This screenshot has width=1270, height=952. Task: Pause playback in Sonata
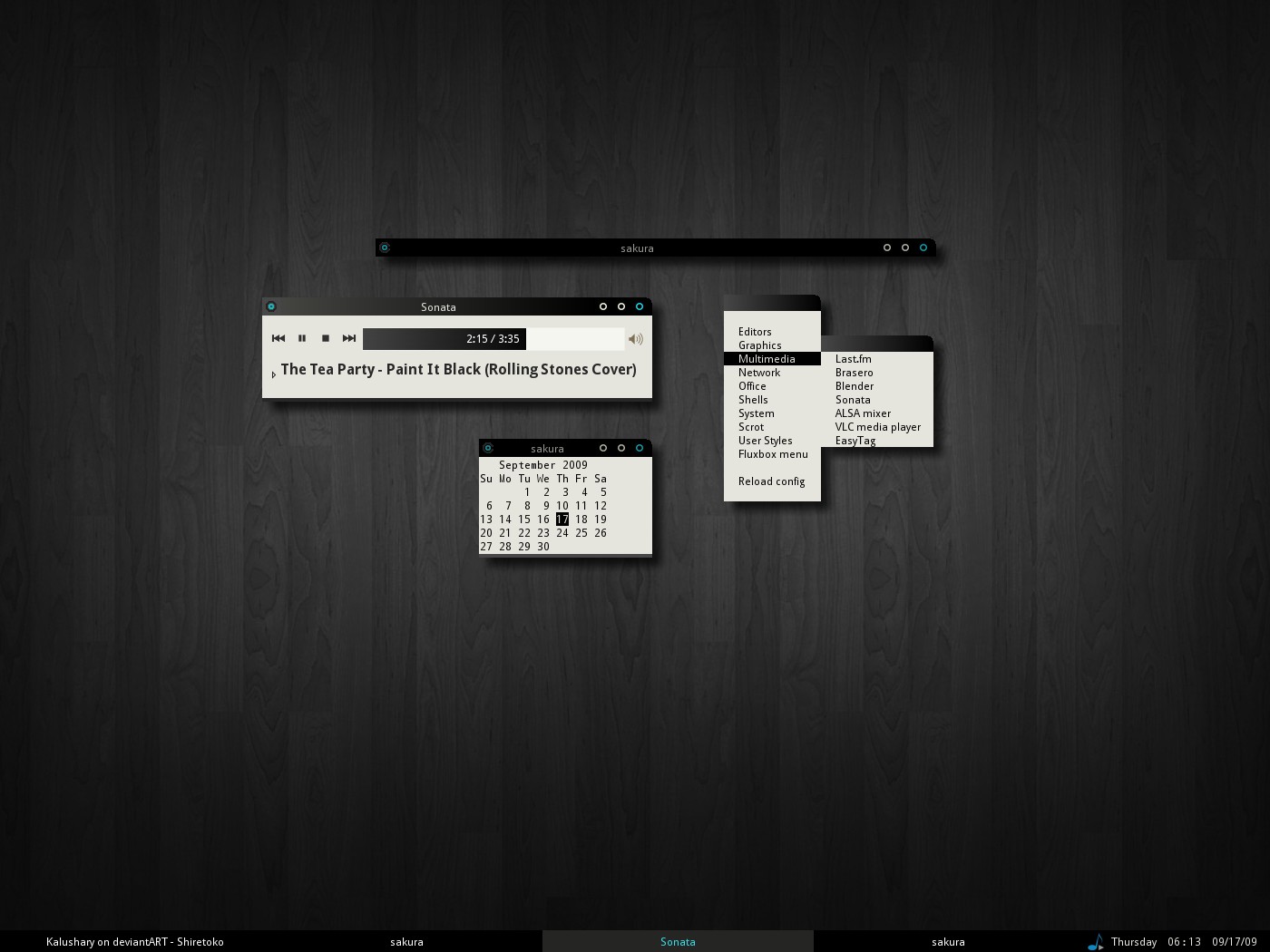coord(302,339)
